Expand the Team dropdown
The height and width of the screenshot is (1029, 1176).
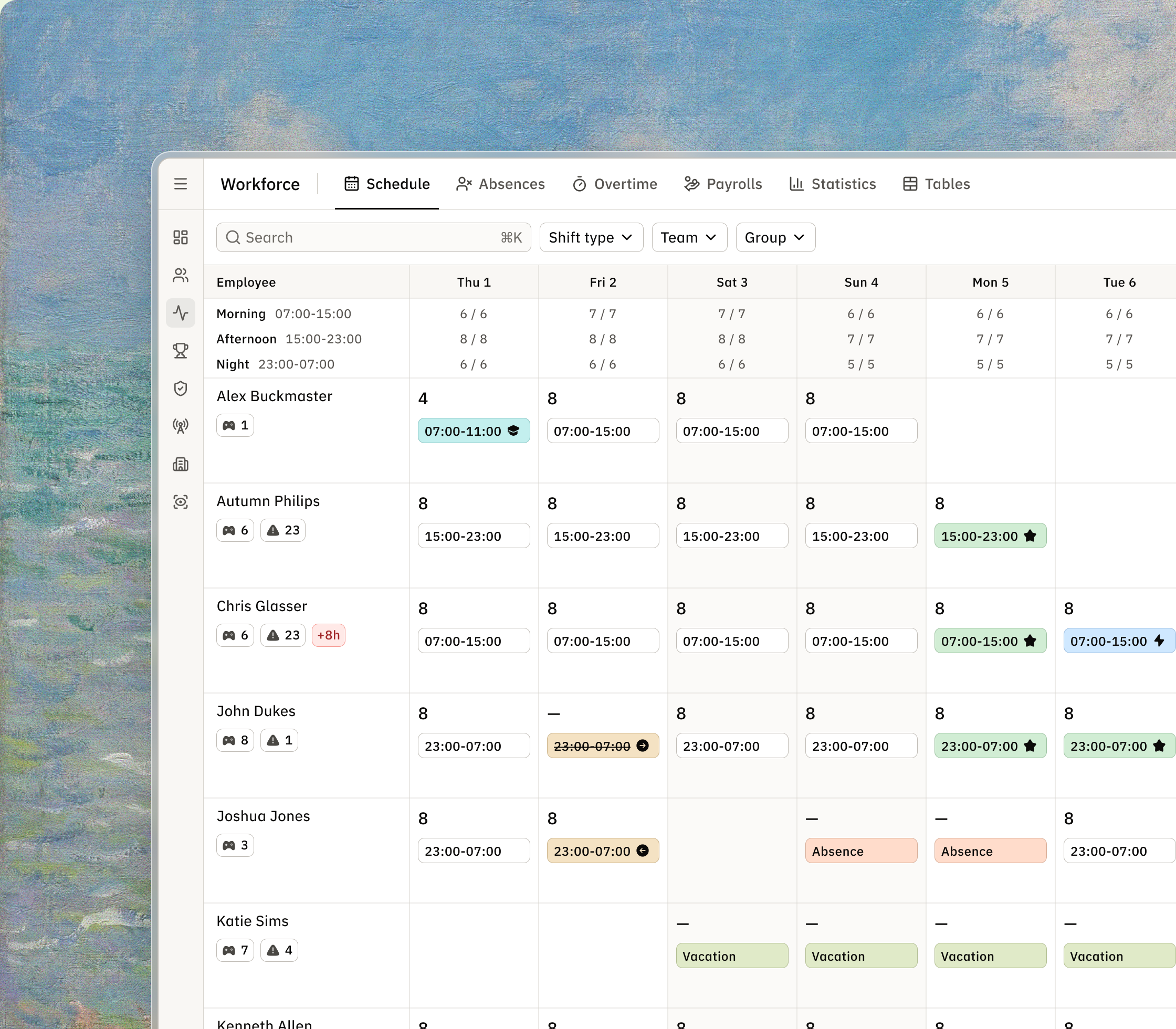(689, 237)
